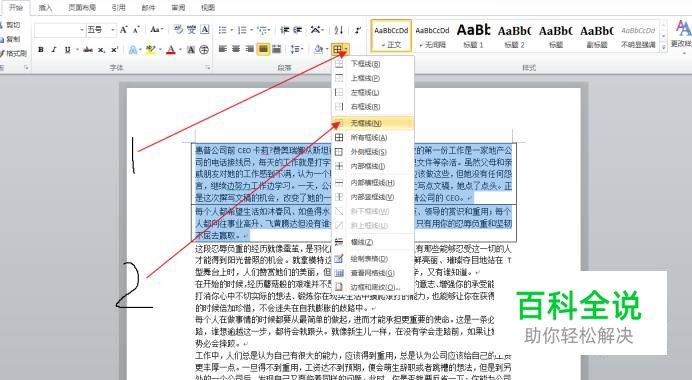Click the Enclose Characters icon
Screen dimensions: 692x380
point(204,49)
